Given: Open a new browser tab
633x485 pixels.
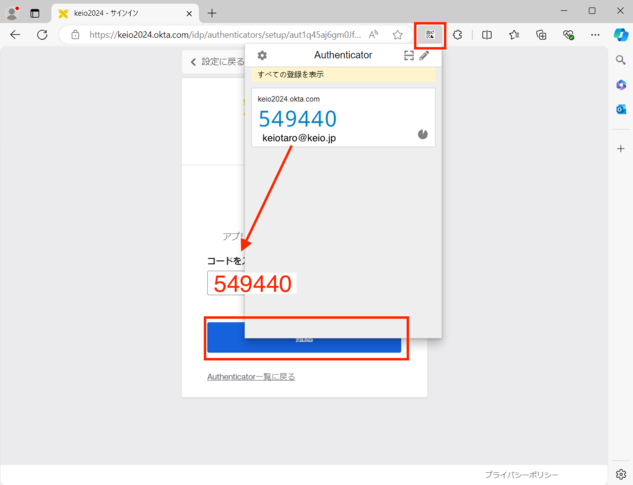Looking at the screenshot, I should coord(212,13).
